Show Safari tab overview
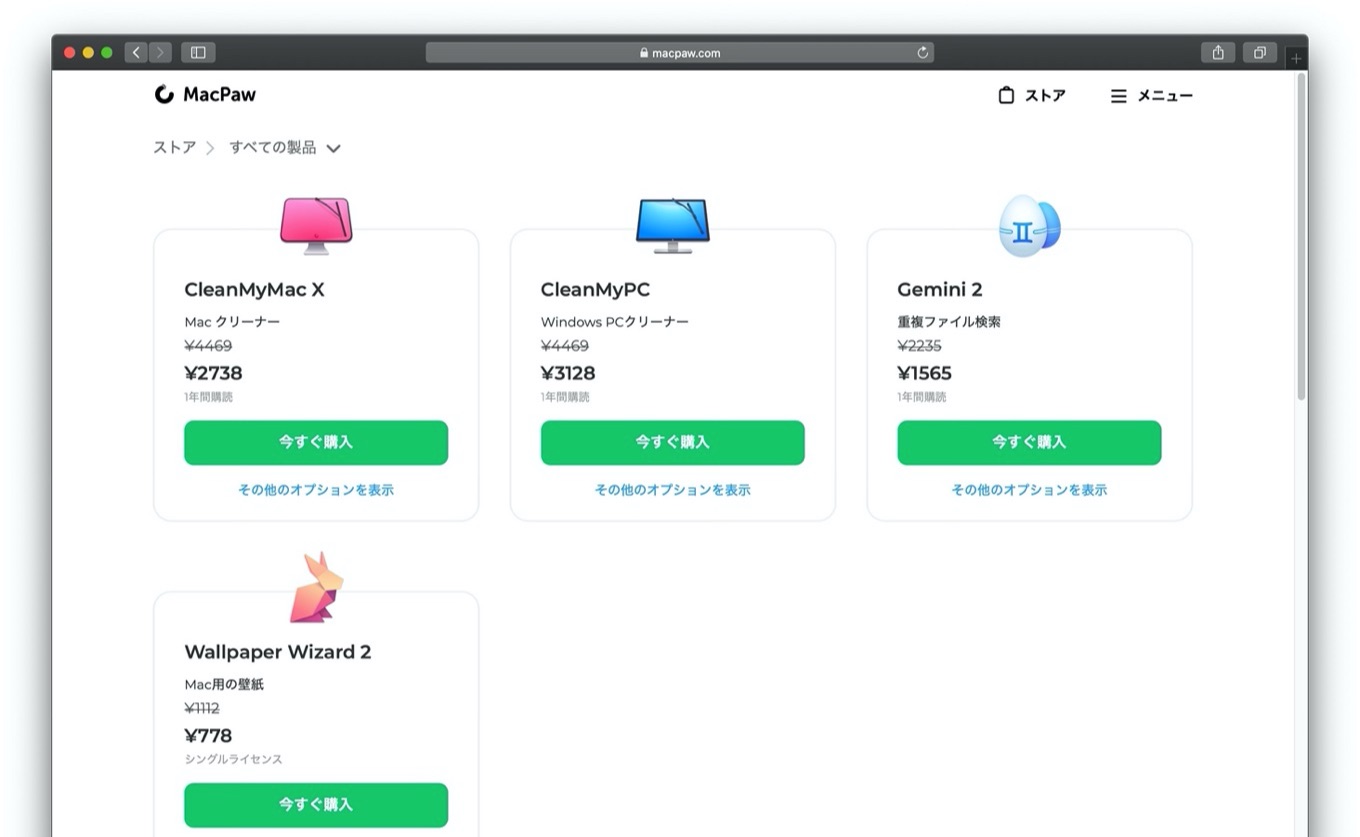This screenshot has height=837, width=1360. pos(1260,53)
